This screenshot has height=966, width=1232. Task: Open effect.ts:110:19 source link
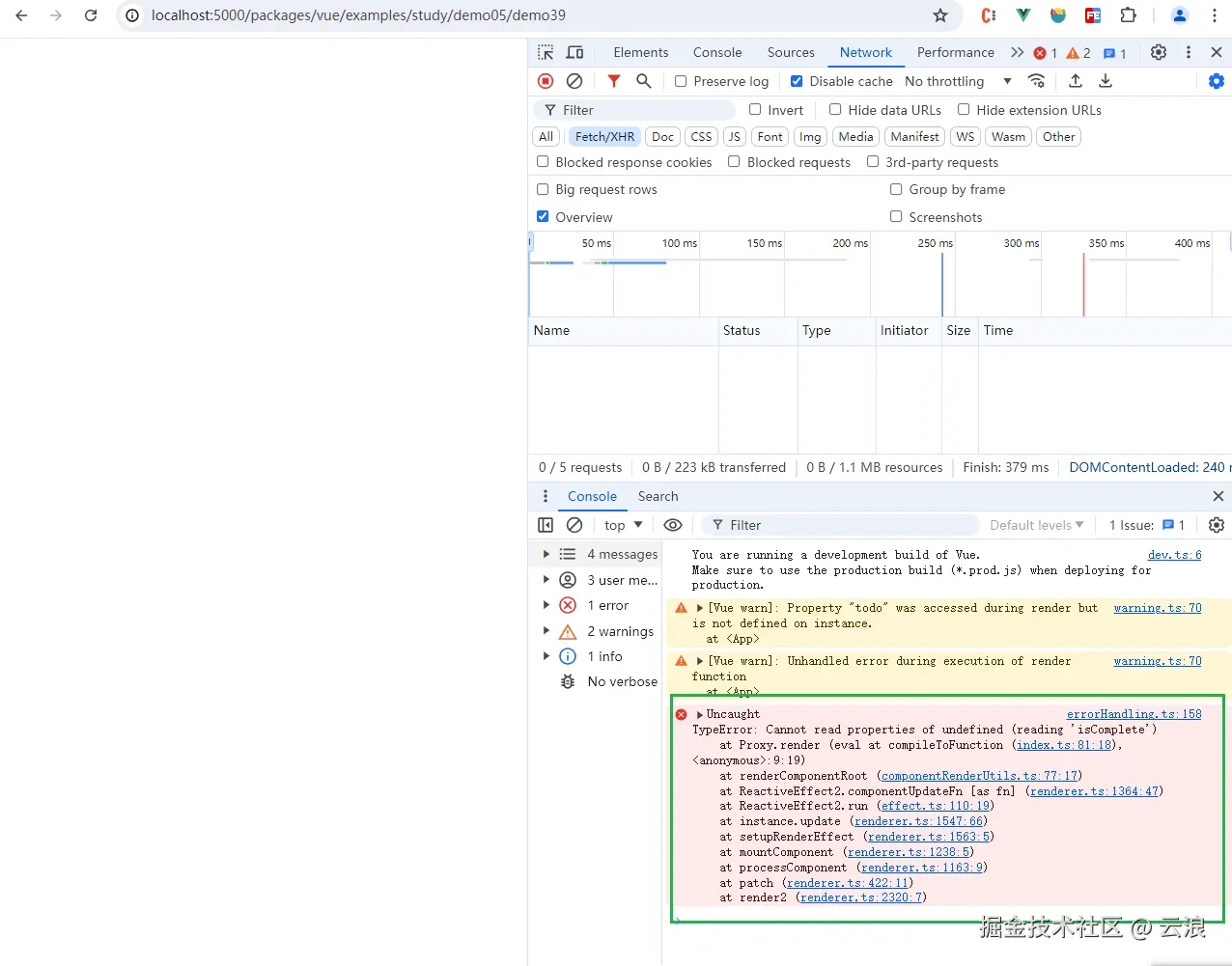(936, 806)
